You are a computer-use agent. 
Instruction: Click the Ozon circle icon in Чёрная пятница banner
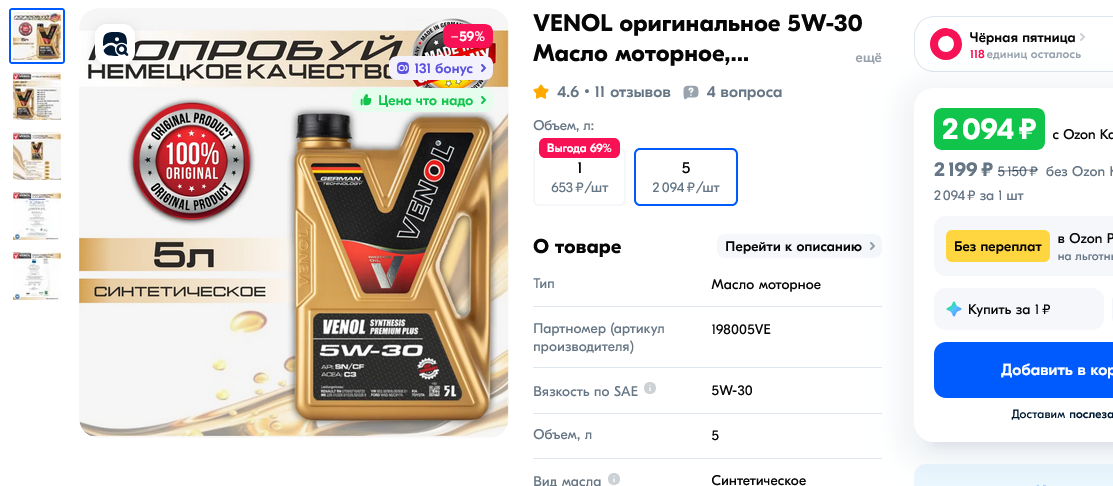point(946,44)
